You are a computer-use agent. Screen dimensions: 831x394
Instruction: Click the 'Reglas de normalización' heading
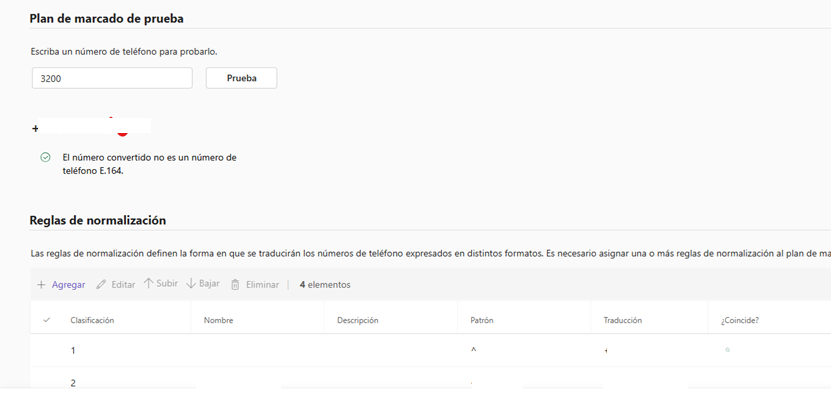click(x=98, y=220)
